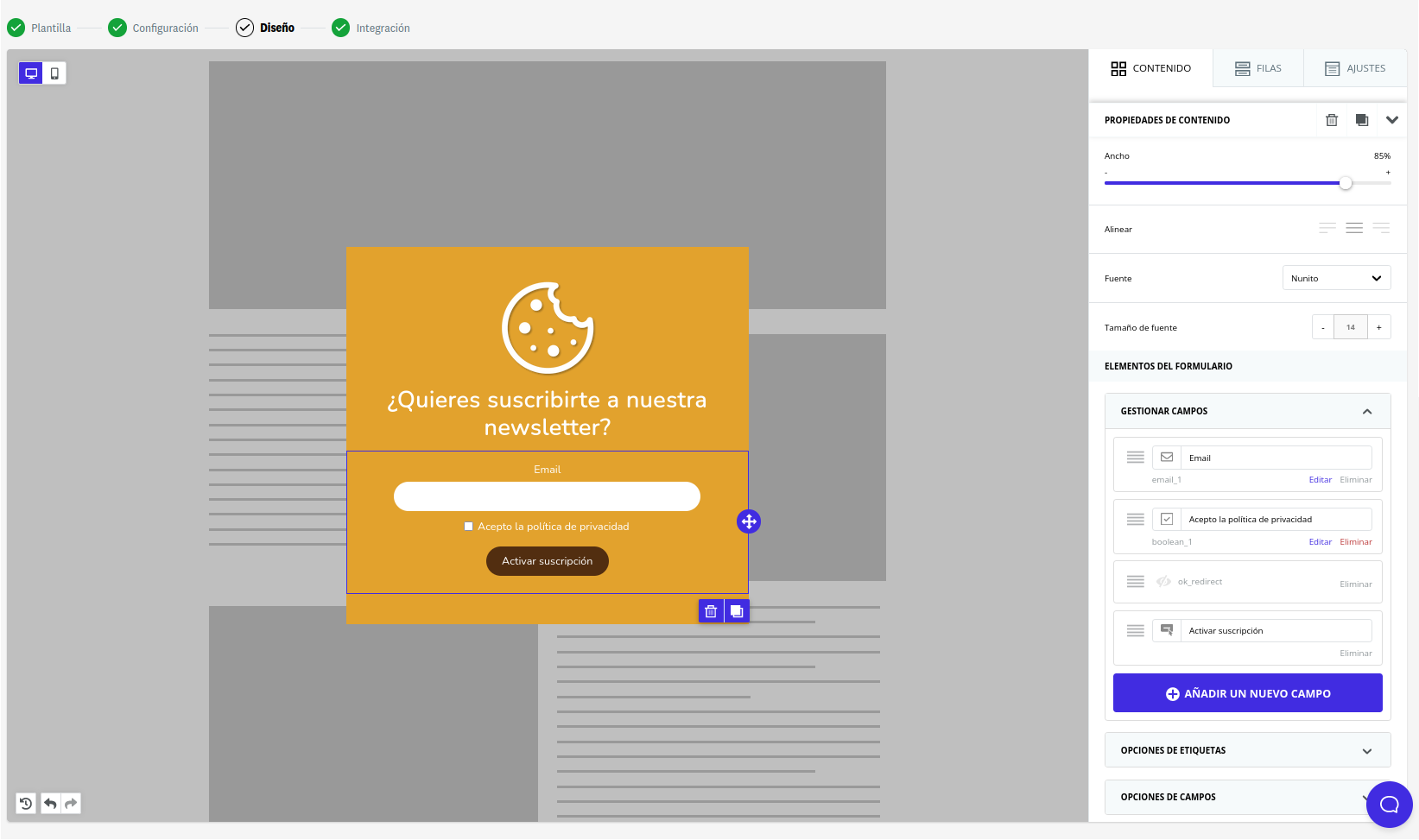This screenshot has height=840, width=1419.
Task: Click Eliminar for the ok_redirect field
Action: (x=1356, y=584)
